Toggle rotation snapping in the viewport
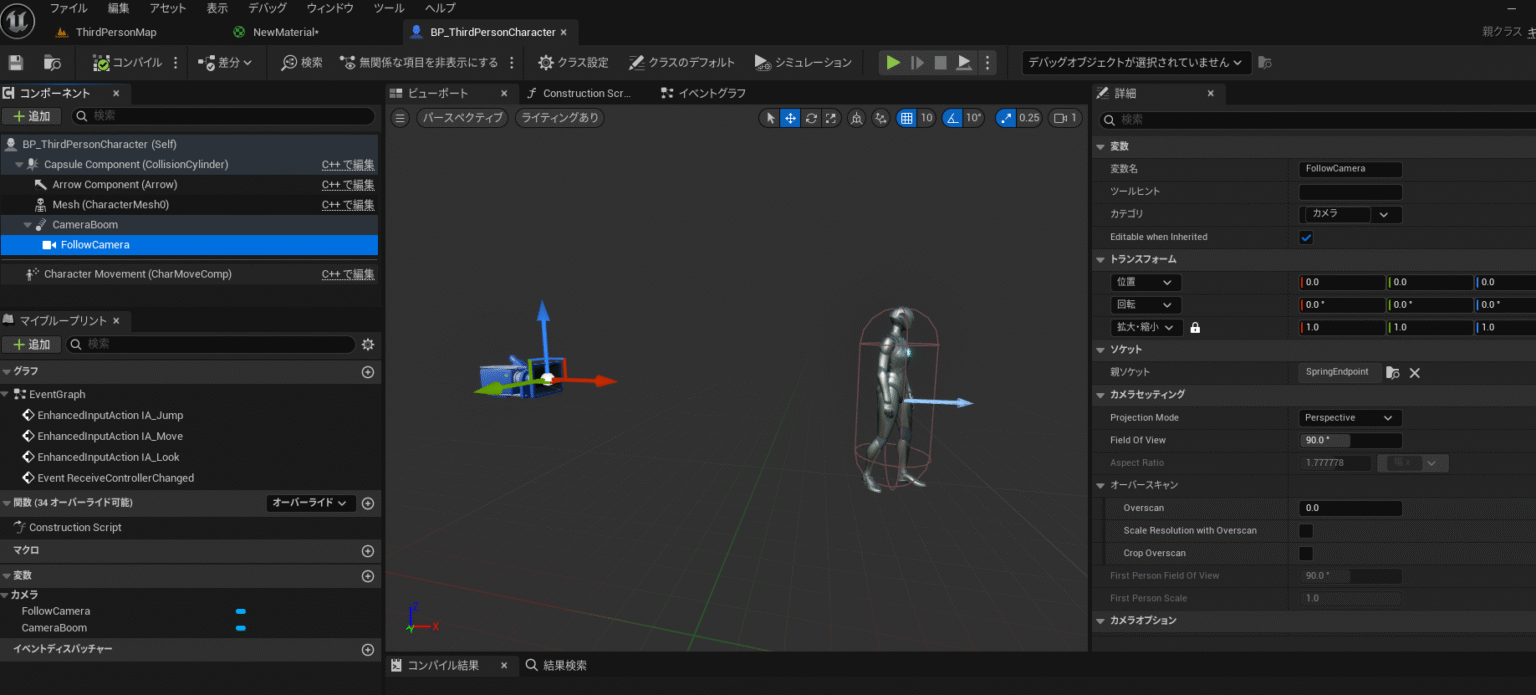 click(x=952, y=118)
